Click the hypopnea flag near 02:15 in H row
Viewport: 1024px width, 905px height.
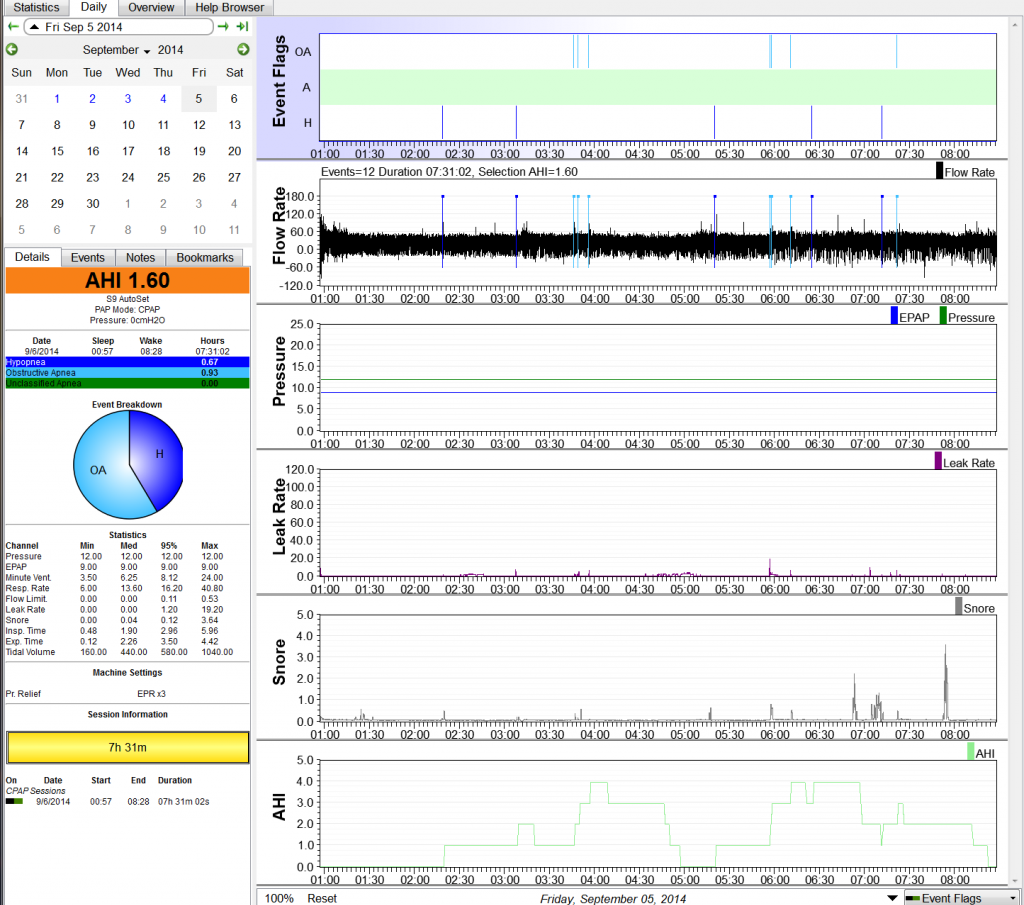click(x=442, y=122)
